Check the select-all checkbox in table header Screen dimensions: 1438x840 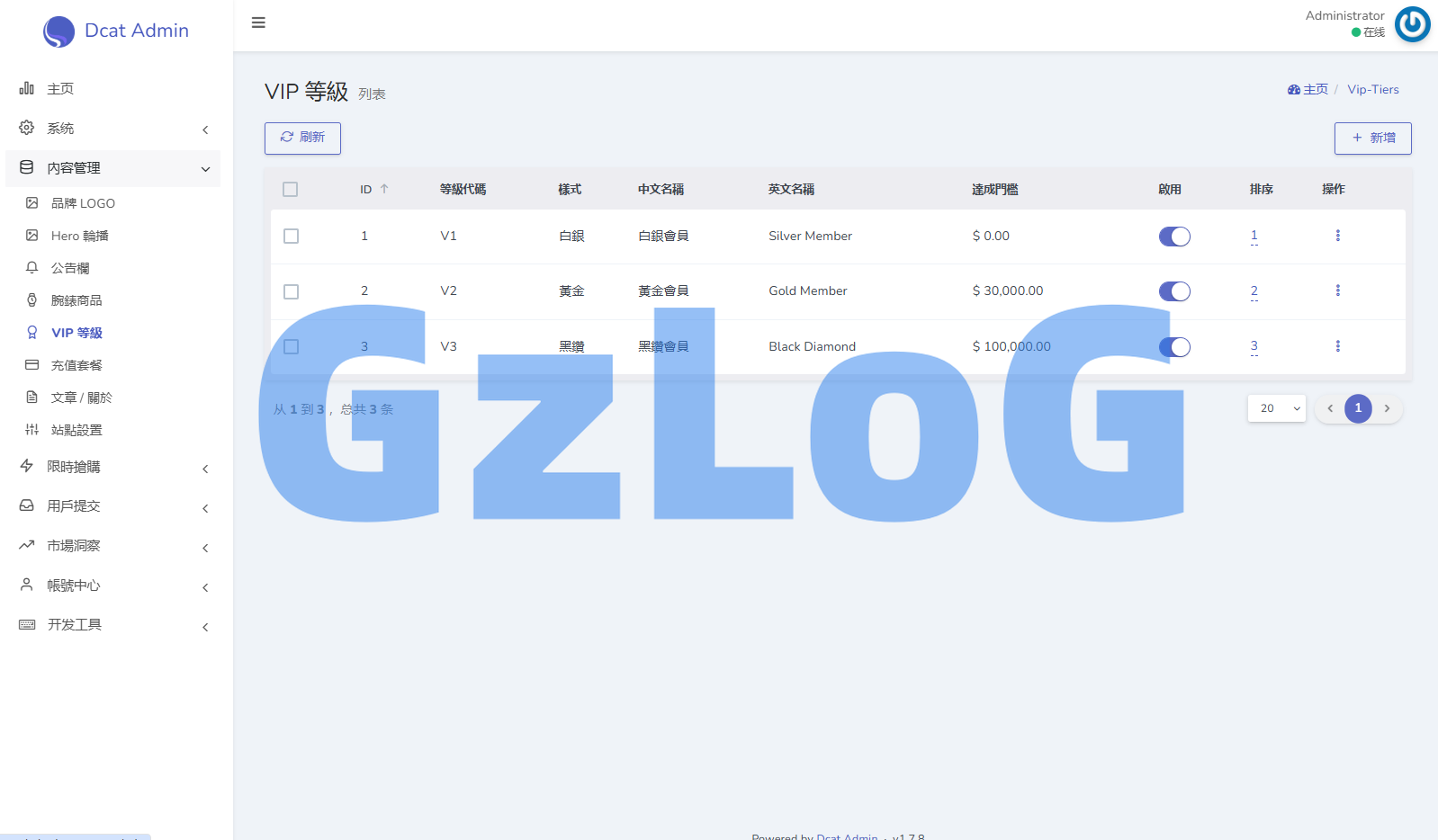[290, 189]
